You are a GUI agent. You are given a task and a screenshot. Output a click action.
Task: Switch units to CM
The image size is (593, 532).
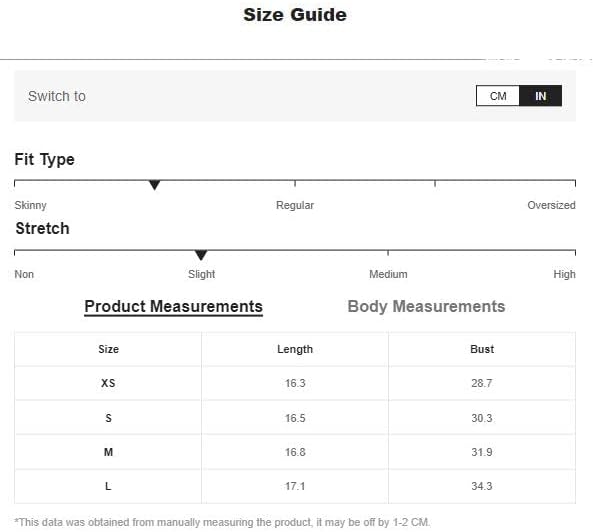tap(498, 96)
